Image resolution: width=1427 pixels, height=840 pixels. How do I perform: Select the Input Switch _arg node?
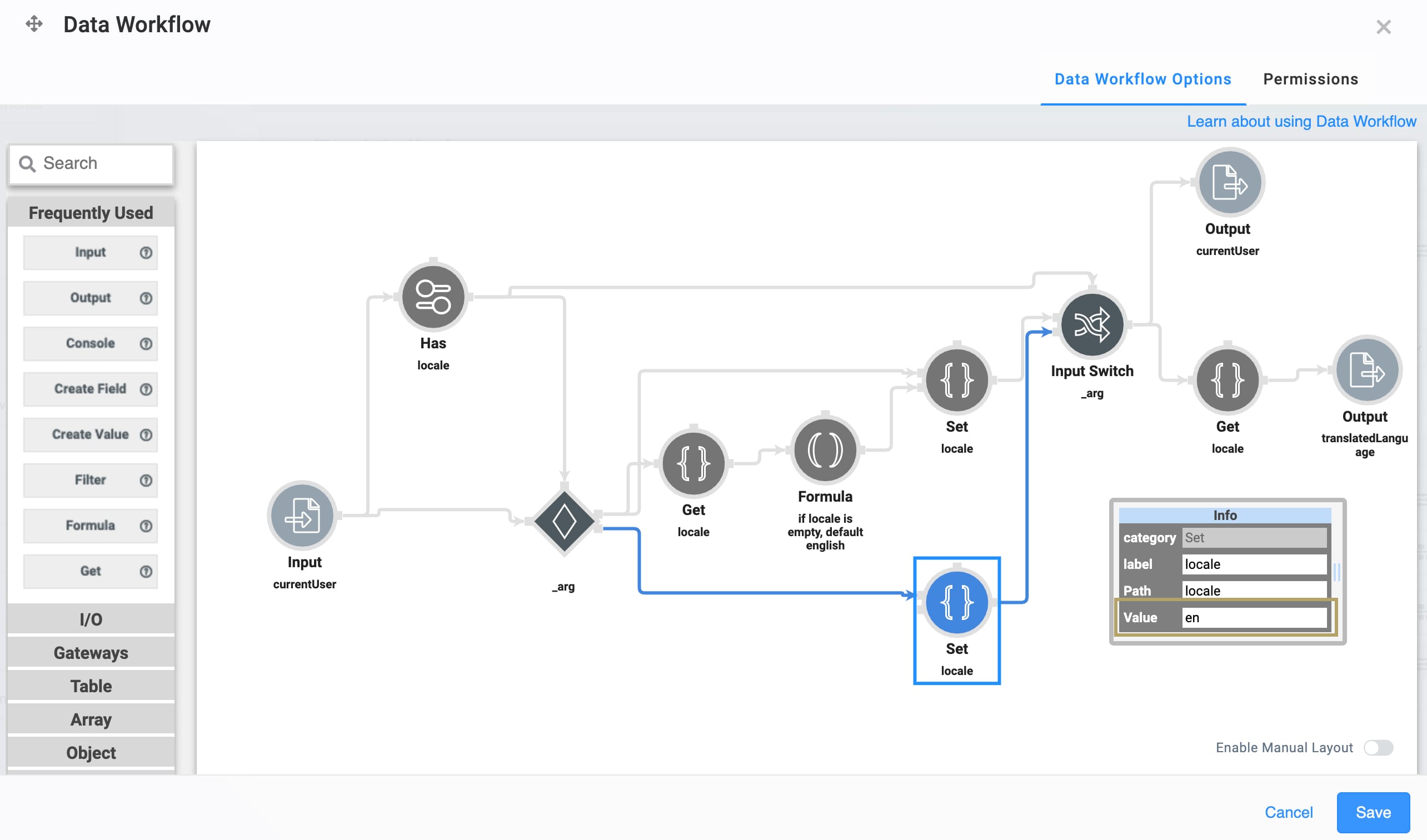point(1092,324)
